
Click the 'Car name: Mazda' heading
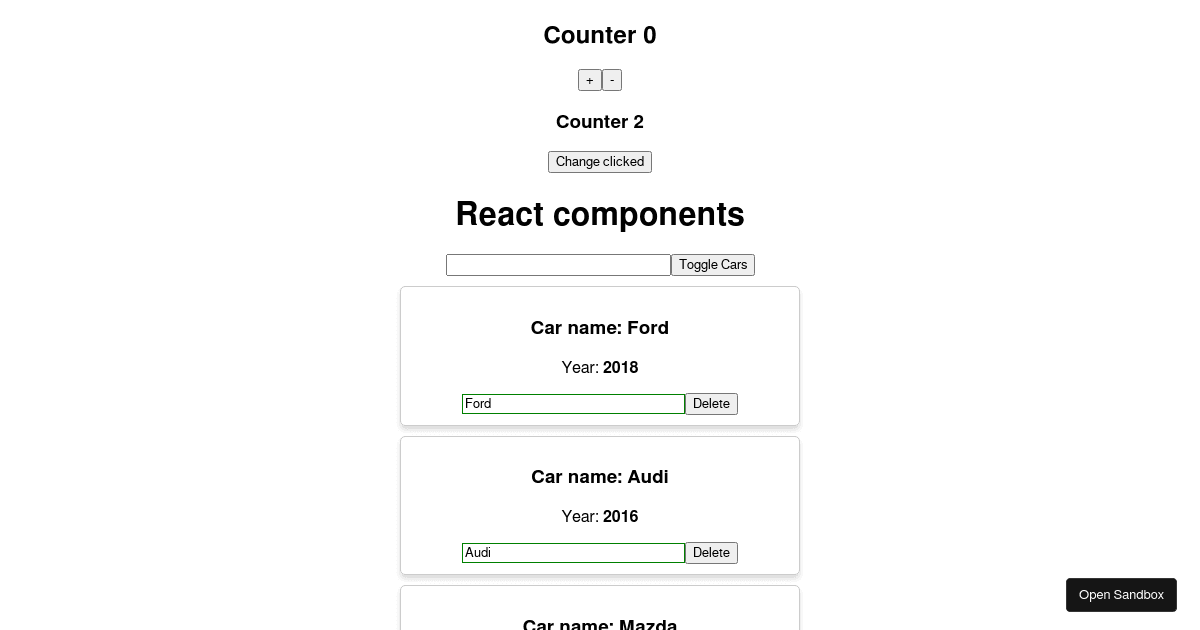(x=600, y=624)
